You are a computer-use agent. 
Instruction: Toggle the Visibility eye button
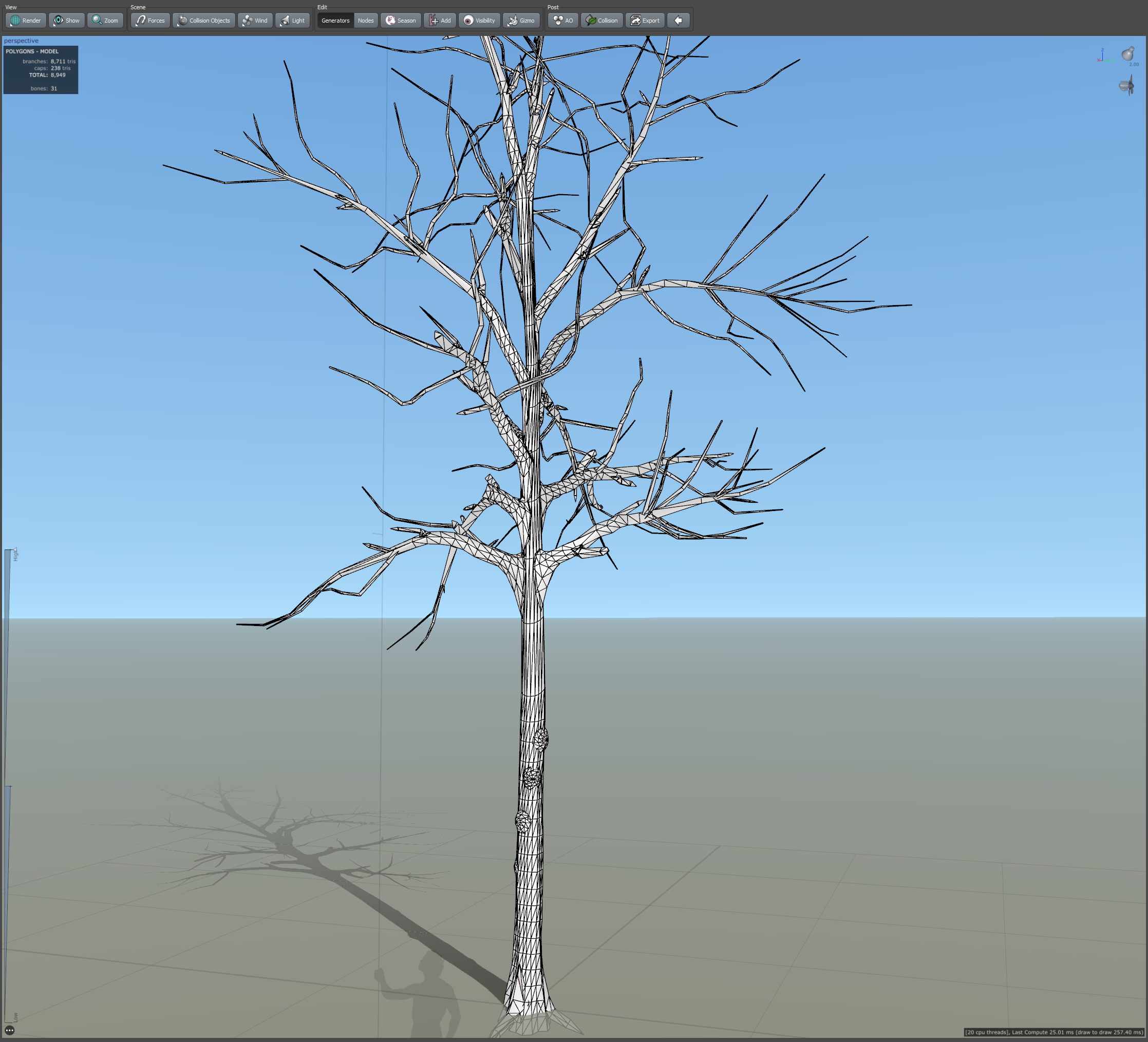click(479, 21)
